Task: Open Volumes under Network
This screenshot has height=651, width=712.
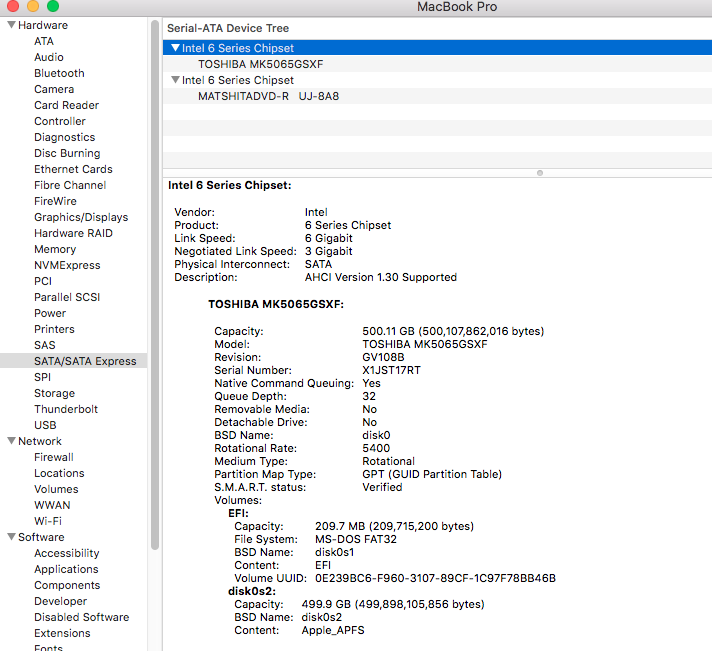Action: point(56,489)
